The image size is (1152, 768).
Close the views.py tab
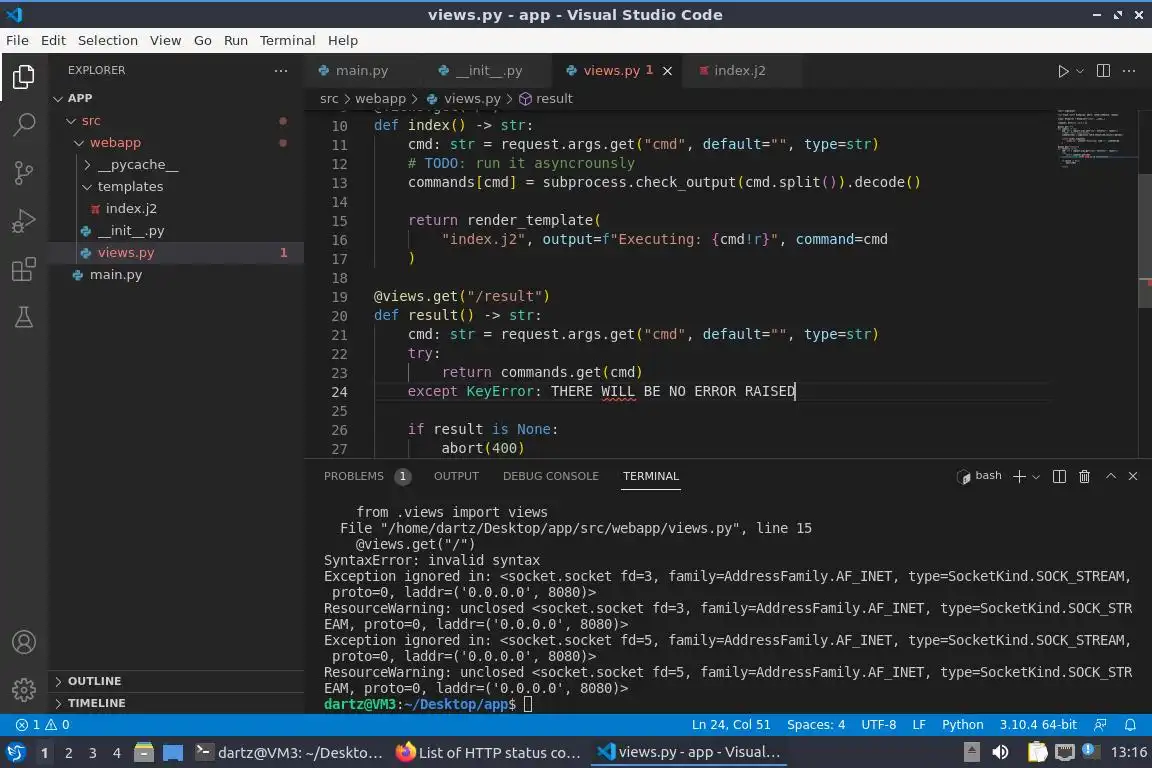pyautogui.click(x=667, y=71)
